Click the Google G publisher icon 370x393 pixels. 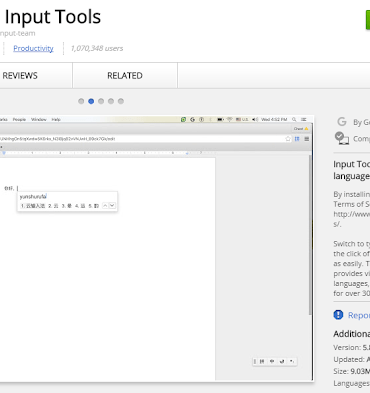tap(342, 122)
